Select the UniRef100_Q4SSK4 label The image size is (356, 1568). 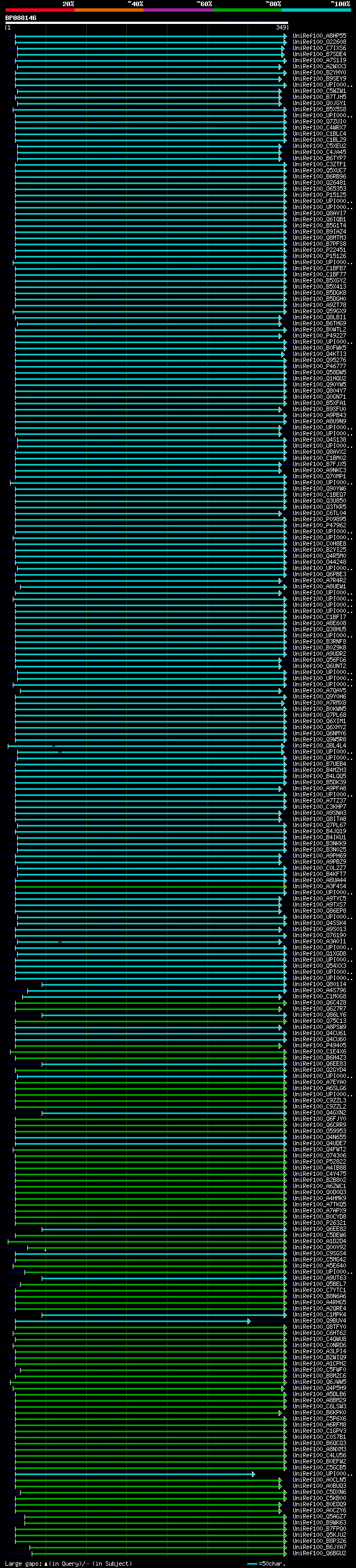(x=319, y=923)
